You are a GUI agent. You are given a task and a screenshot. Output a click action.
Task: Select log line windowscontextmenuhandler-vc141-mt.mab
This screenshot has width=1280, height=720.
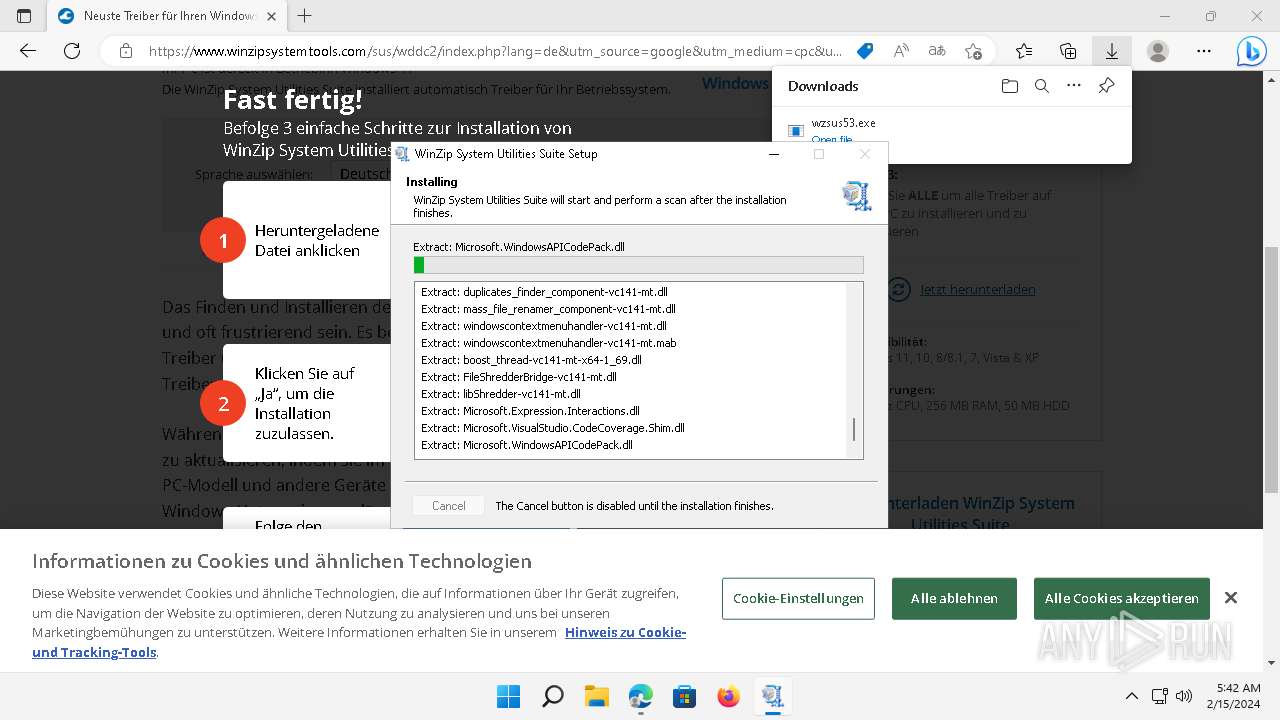[549, 343]
